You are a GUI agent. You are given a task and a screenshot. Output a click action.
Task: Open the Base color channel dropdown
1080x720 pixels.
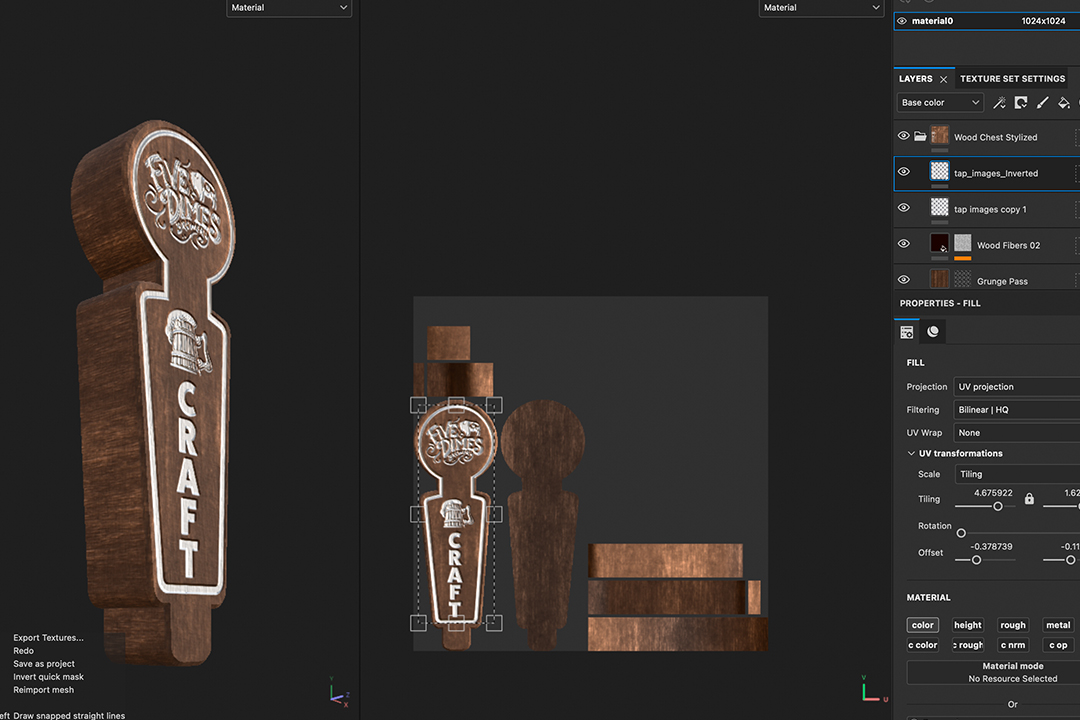click(939, 103)
